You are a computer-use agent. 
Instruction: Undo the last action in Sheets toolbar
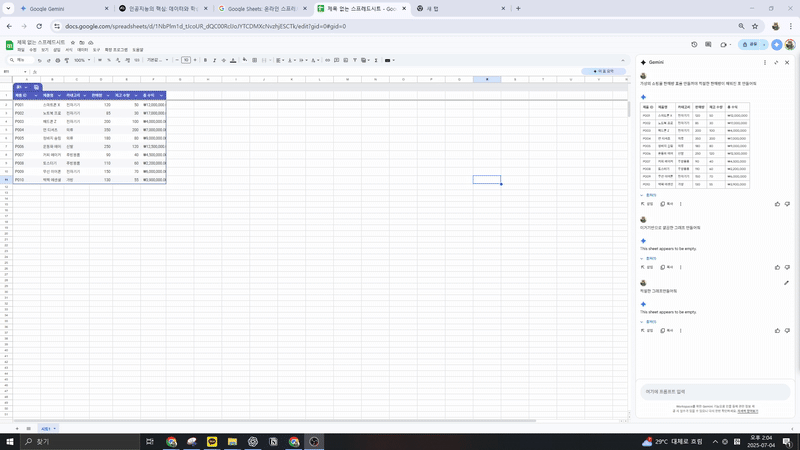[40, 60]
